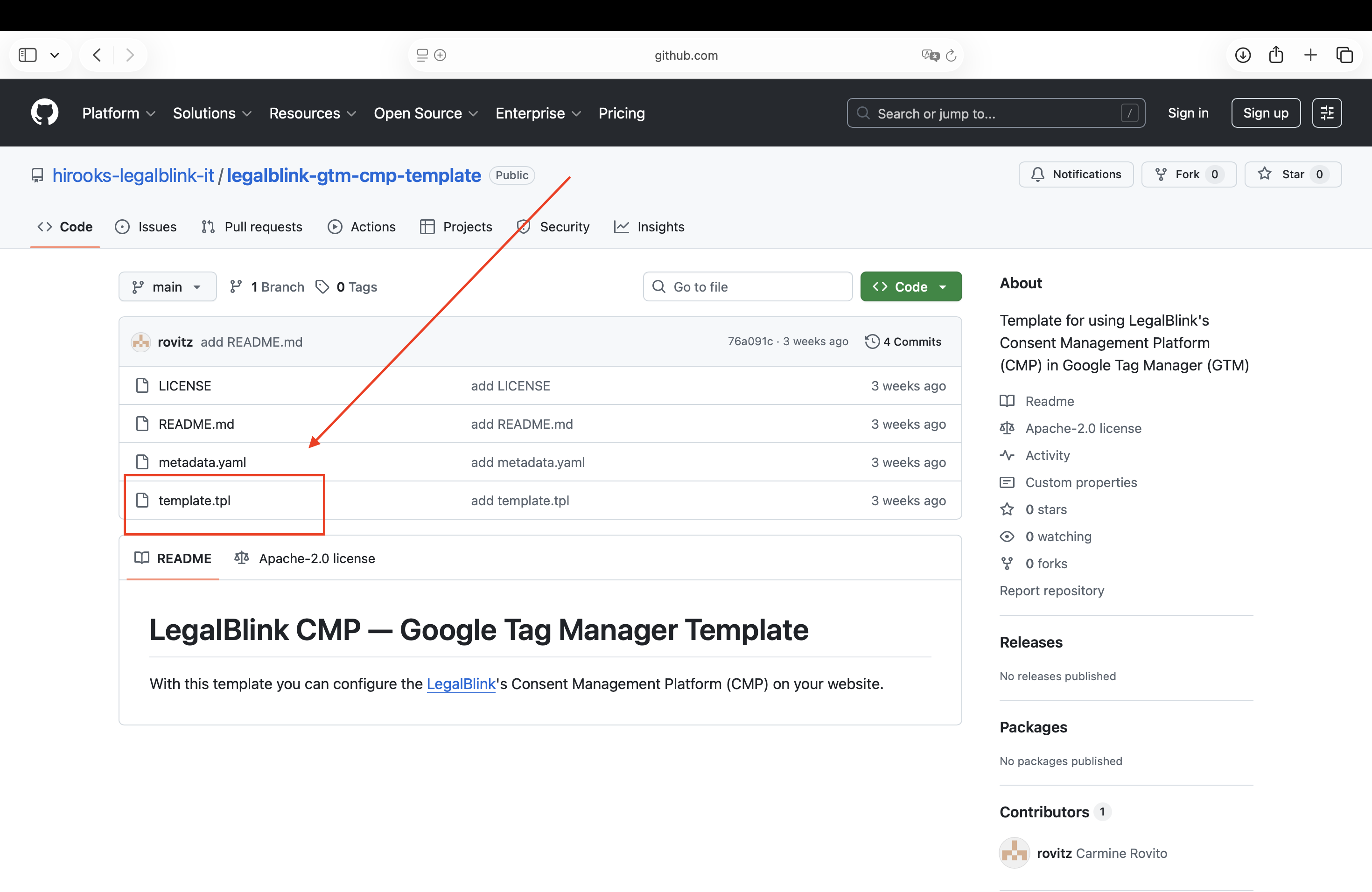Open the template.tpl file
Viewport: 1372px width, 892px height.
click(x=194, y=501)
